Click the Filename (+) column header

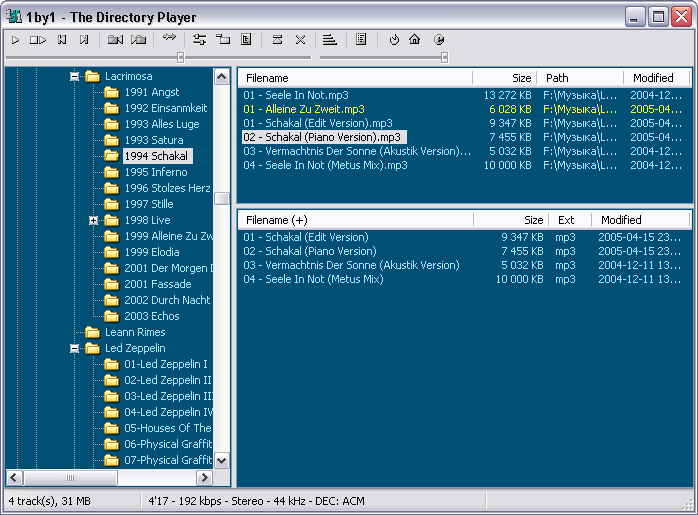click(x=355, y=220)
